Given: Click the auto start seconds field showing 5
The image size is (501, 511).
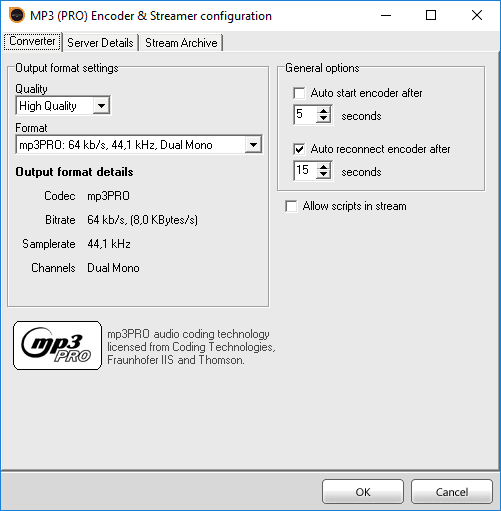Looking at the screenshot, I should point(305,115).
